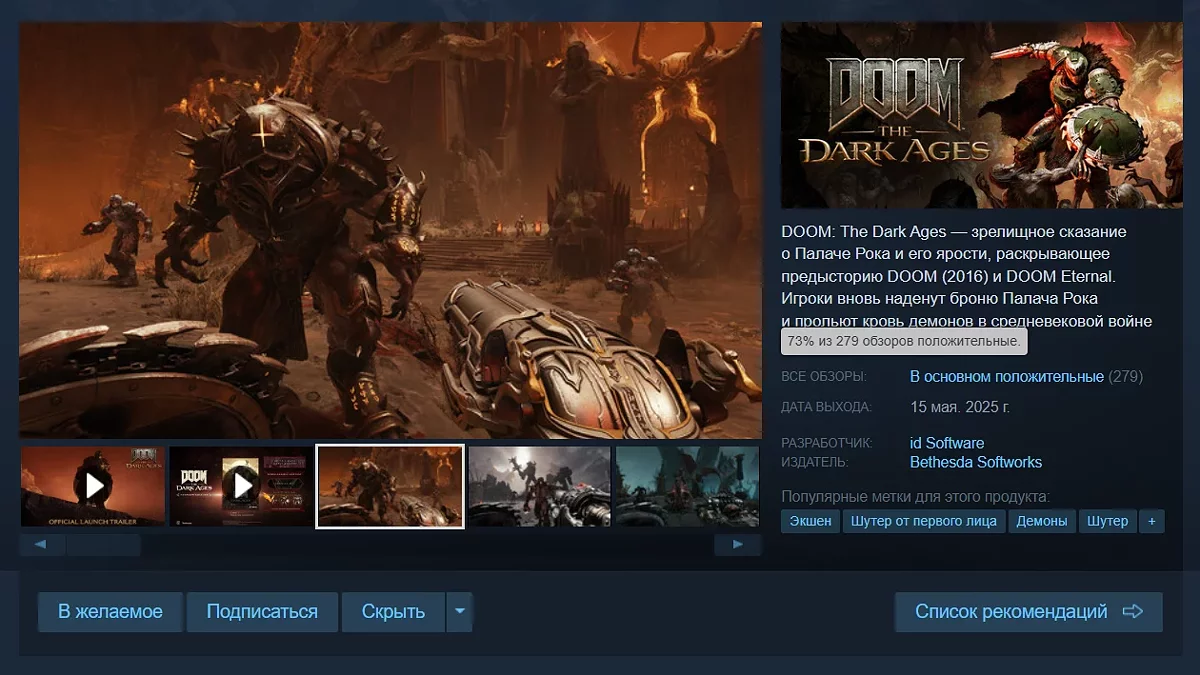Select the 'Экшен' tag
Screen dimensions: 1200x675
[x=810, y=521]
